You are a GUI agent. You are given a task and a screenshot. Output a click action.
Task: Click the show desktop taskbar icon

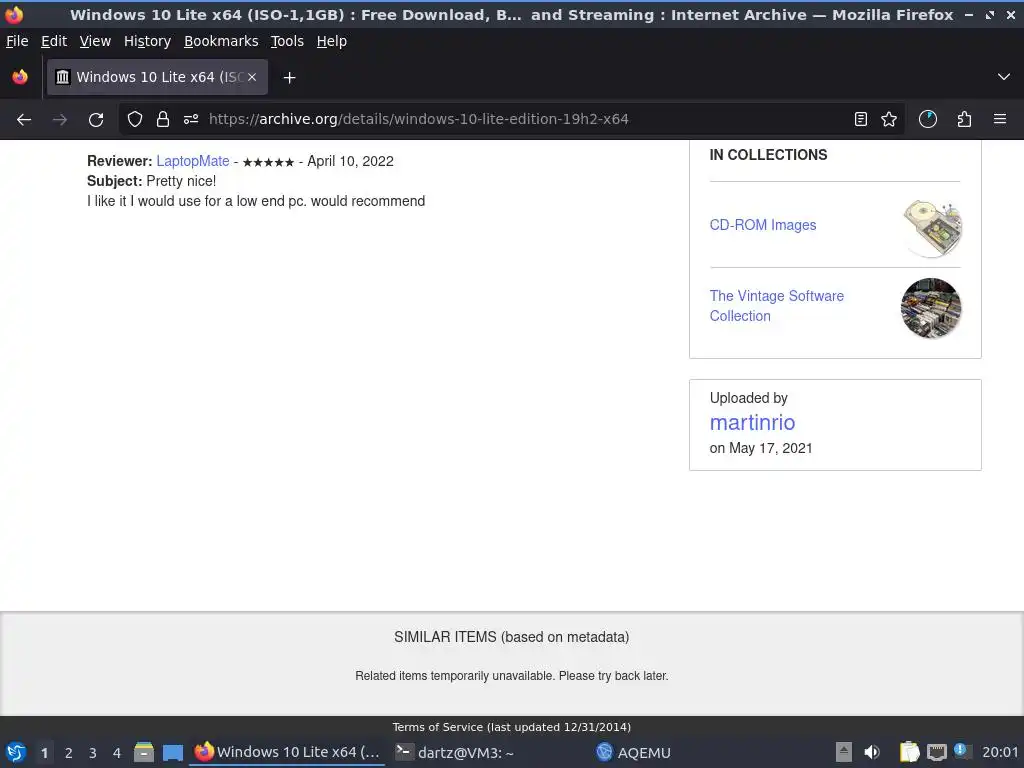pos(172,752)
